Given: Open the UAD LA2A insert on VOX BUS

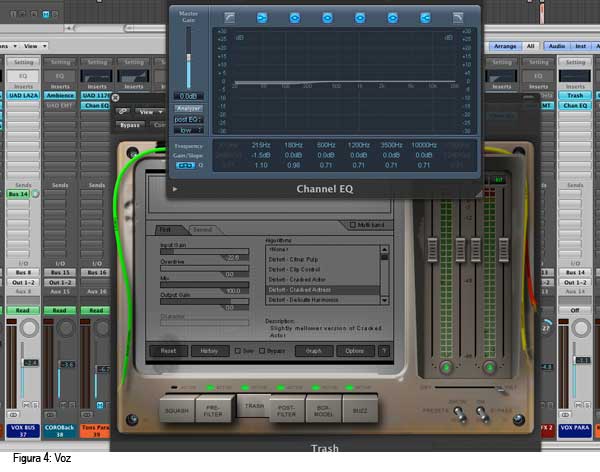Looking at the screenshot, I should [23, 95].
